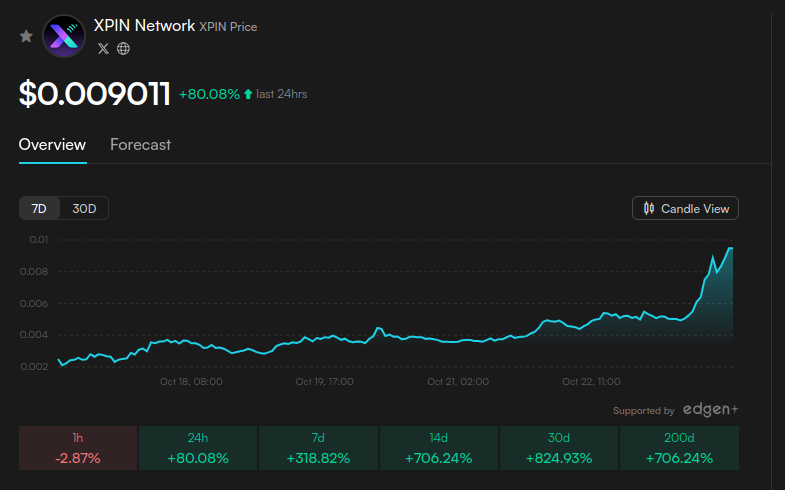Click the favorite star icon
Image resolution: width=785 pixels, height=490 pixels.
[x=26, y=36]
